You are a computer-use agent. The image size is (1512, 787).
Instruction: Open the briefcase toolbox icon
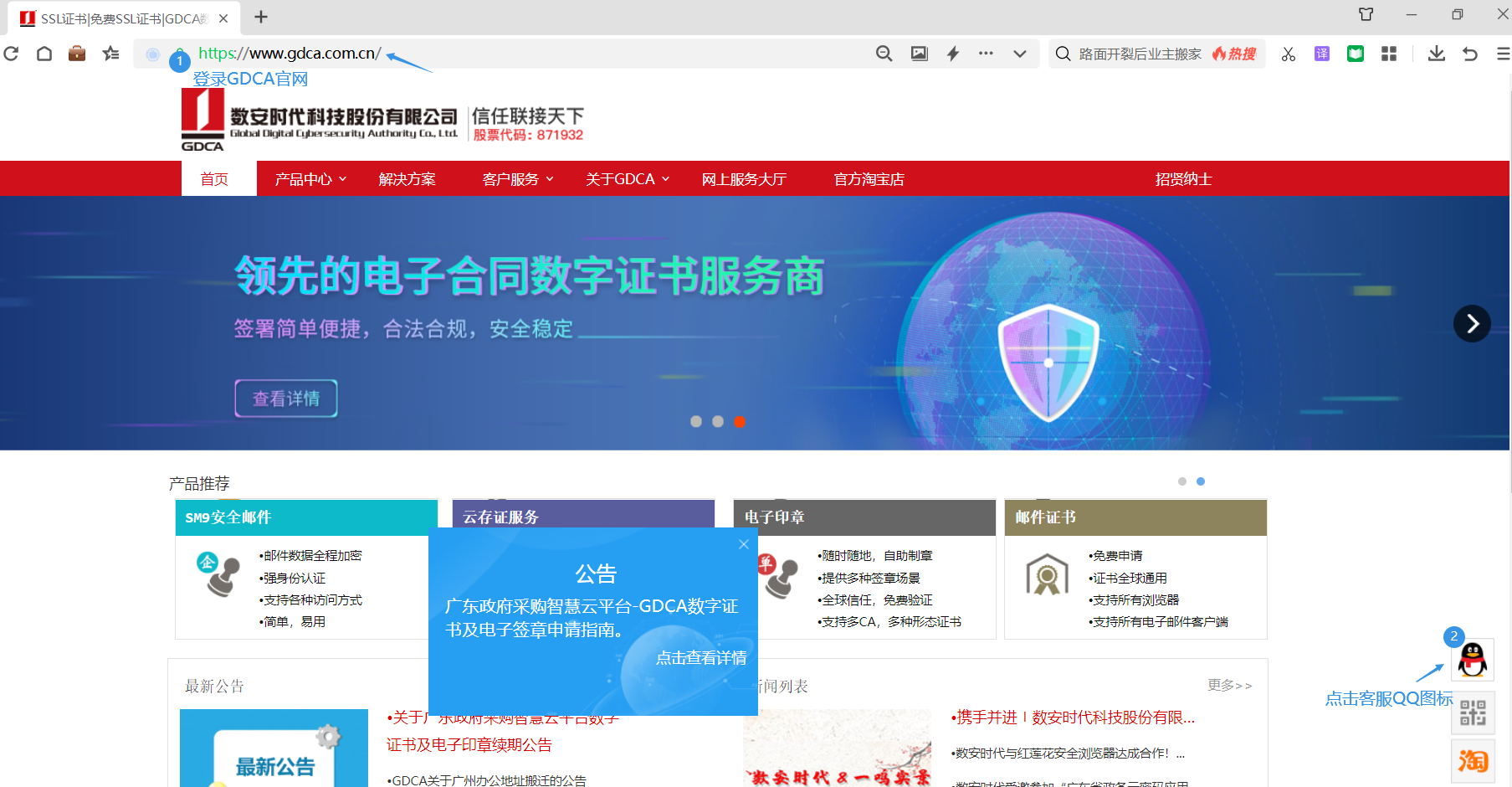click(x=77, y=54)
